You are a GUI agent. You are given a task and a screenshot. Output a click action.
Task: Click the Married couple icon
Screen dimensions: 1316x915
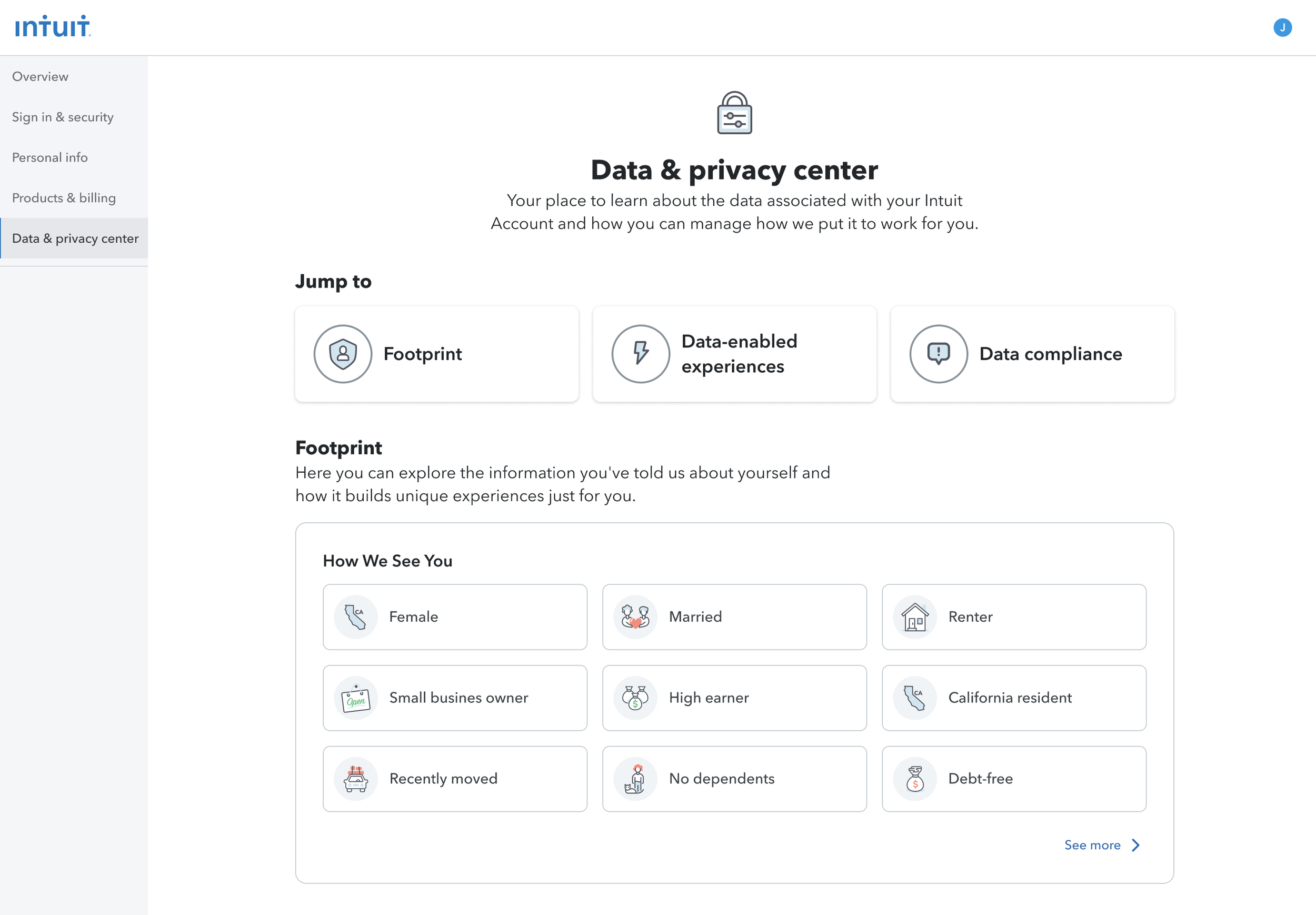(635, 617)
